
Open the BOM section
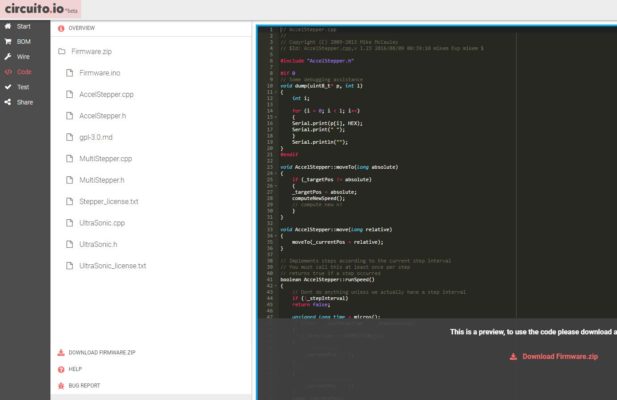click(23, 42)
